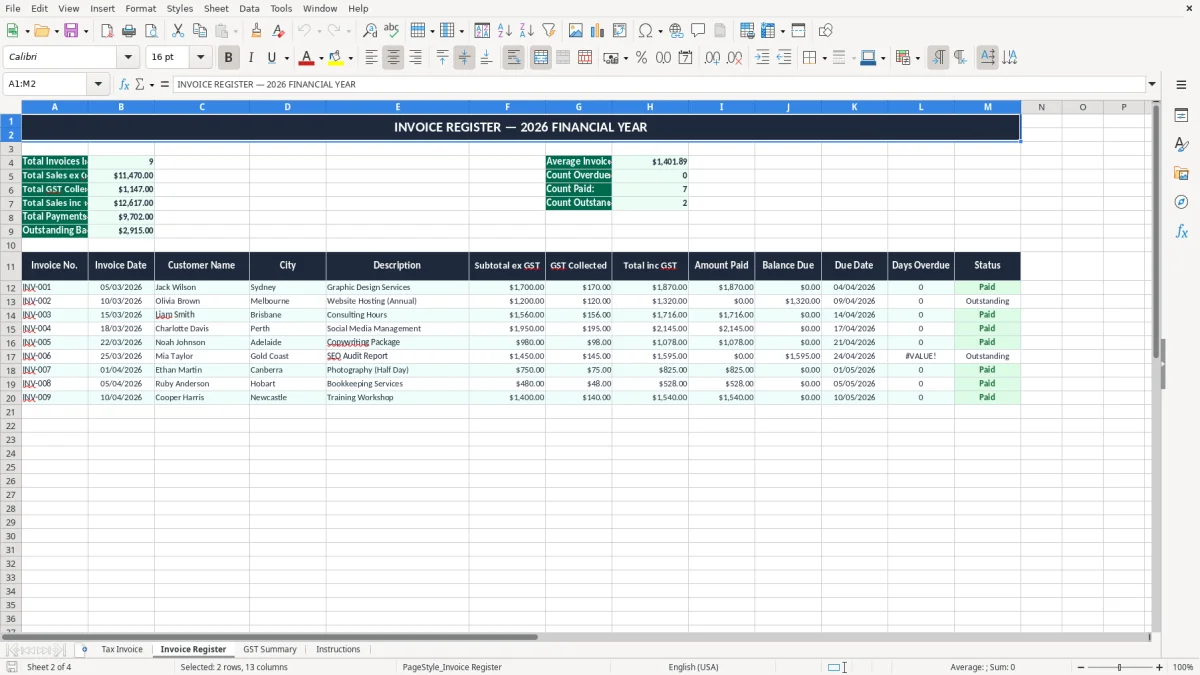
Task: Run the spelling check
Action: 392,31
